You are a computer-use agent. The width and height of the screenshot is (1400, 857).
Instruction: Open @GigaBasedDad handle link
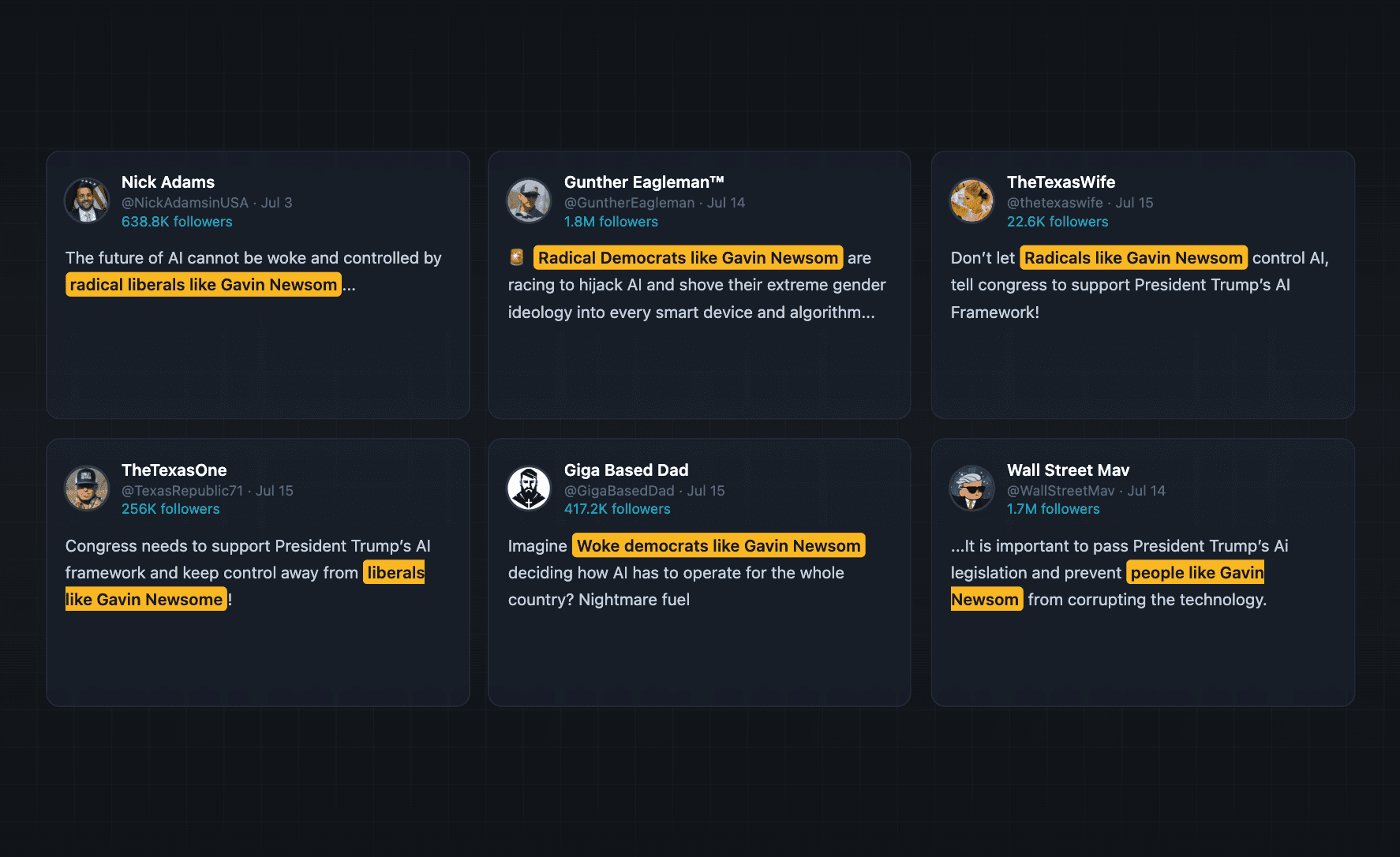click(x=620, y=491)
